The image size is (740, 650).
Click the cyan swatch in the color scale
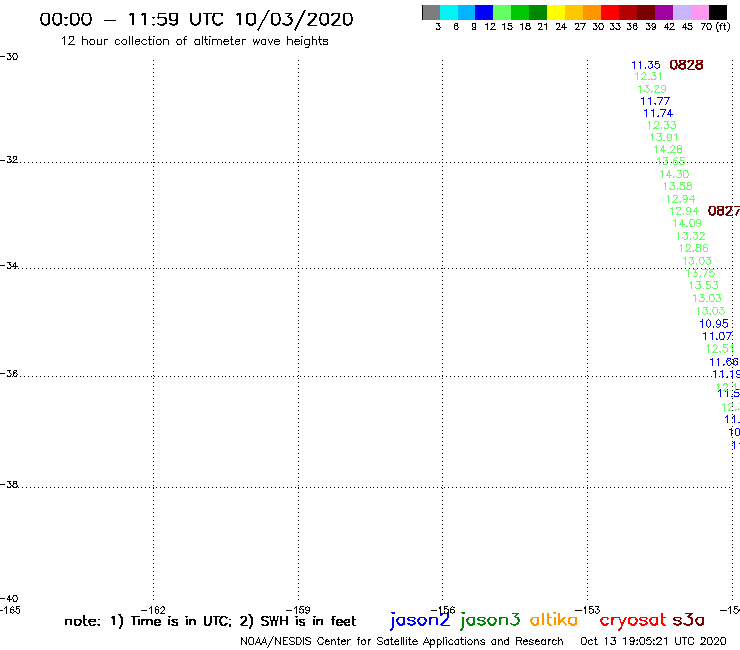tap(449, 12)
